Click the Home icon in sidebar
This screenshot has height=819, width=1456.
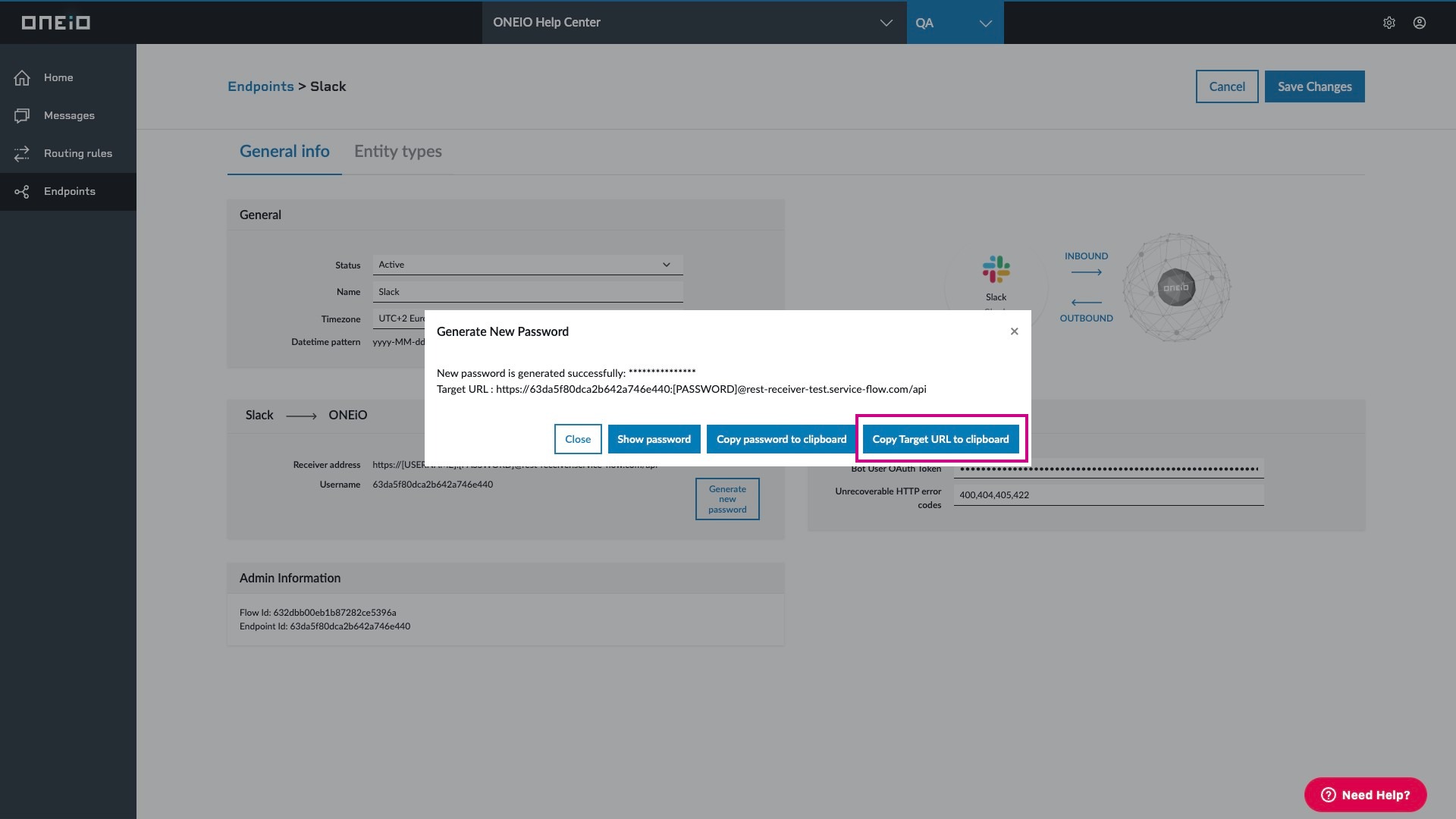22,77
